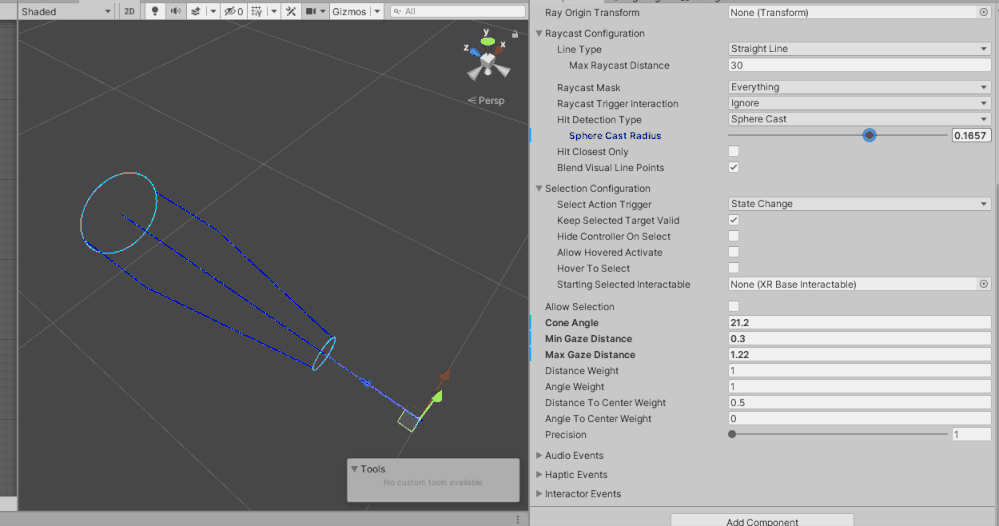999x526 pixels.
Task: Expand Interactor Events section
Action: coord(539,494)
